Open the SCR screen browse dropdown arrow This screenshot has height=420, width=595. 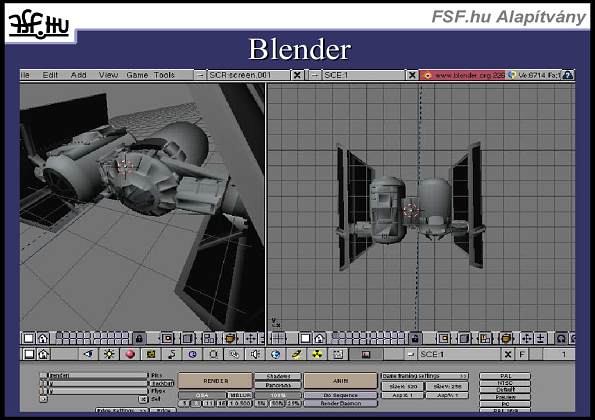(x=200, y=75)
